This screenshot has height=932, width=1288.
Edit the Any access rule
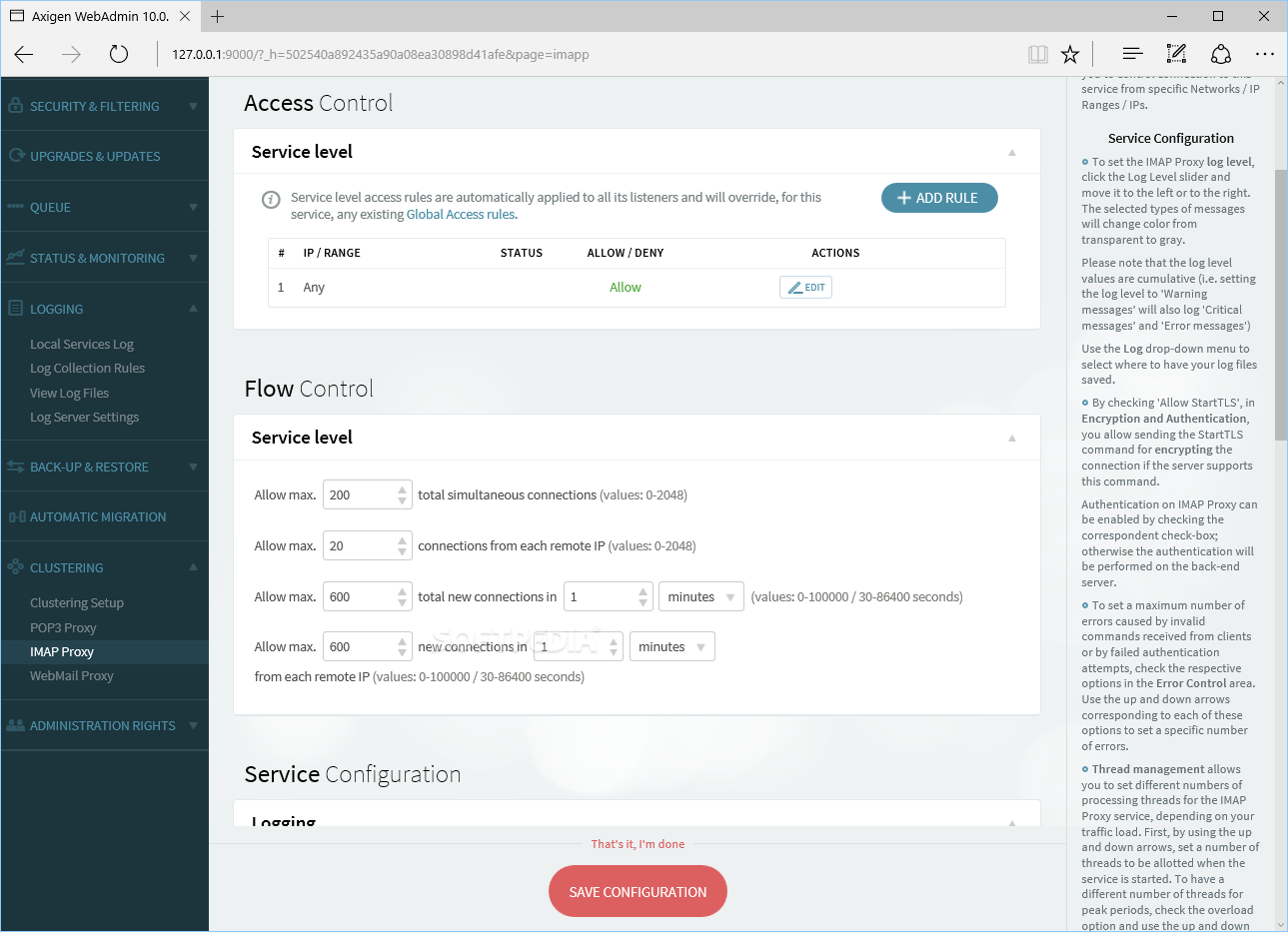click(x=805, y=287)
